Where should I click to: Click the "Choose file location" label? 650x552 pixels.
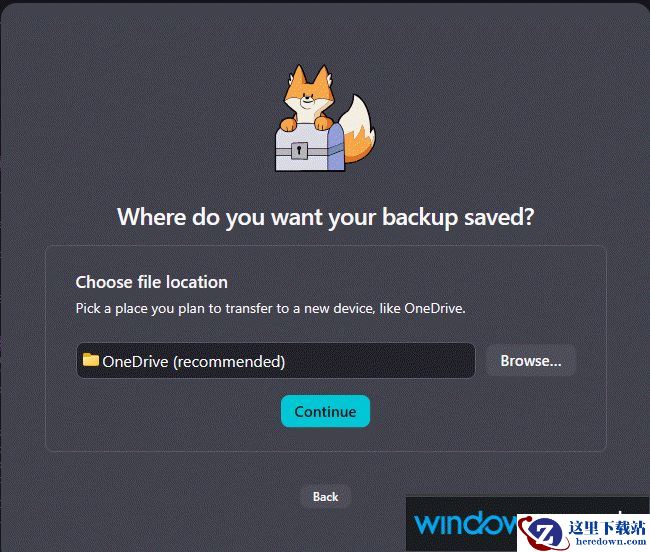pos(152,282)
